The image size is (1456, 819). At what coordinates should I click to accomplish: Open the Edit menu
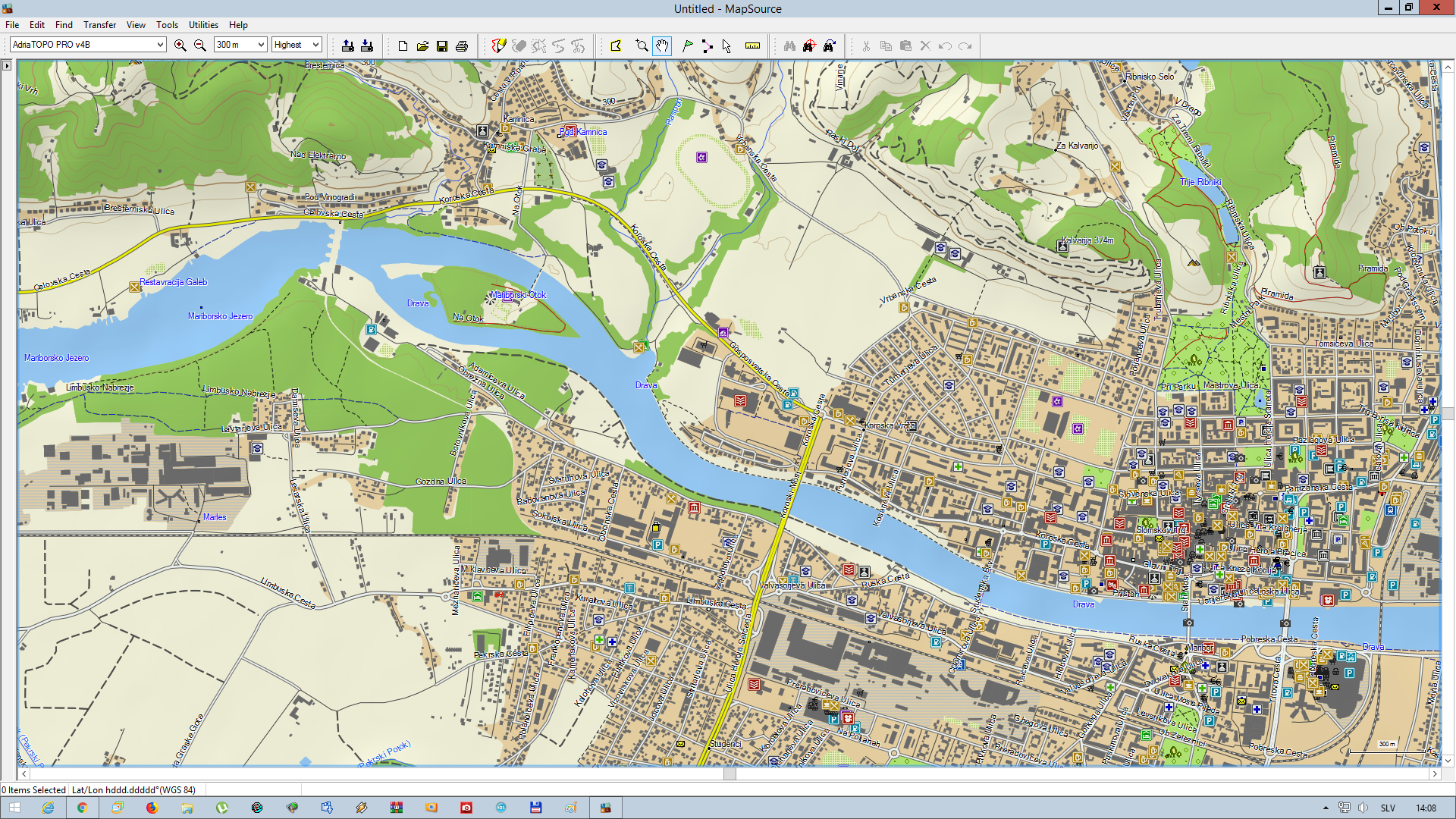click(x=37, y=25)
